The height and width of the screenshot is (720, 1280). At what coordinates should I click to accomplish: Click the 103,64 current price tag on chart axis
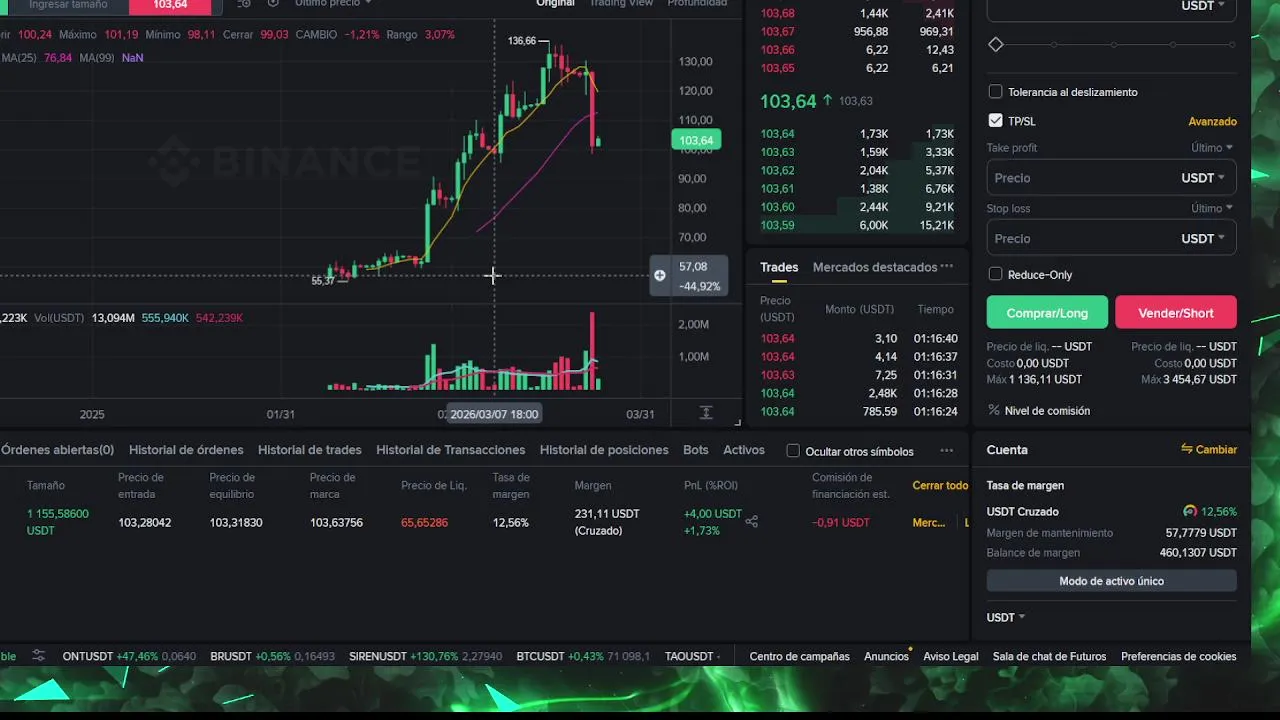click(x=696, y=140)
